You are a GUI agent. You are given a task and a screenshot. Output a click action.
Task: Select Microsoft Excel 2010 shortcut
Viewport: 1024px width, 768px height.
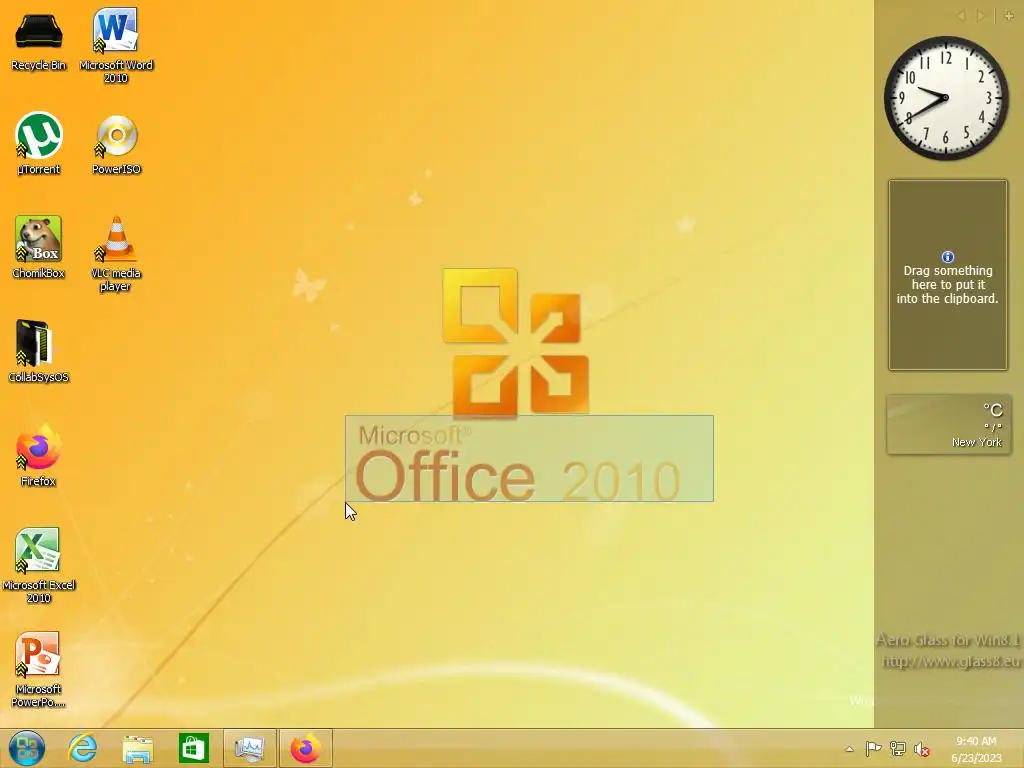pos(39,565)
